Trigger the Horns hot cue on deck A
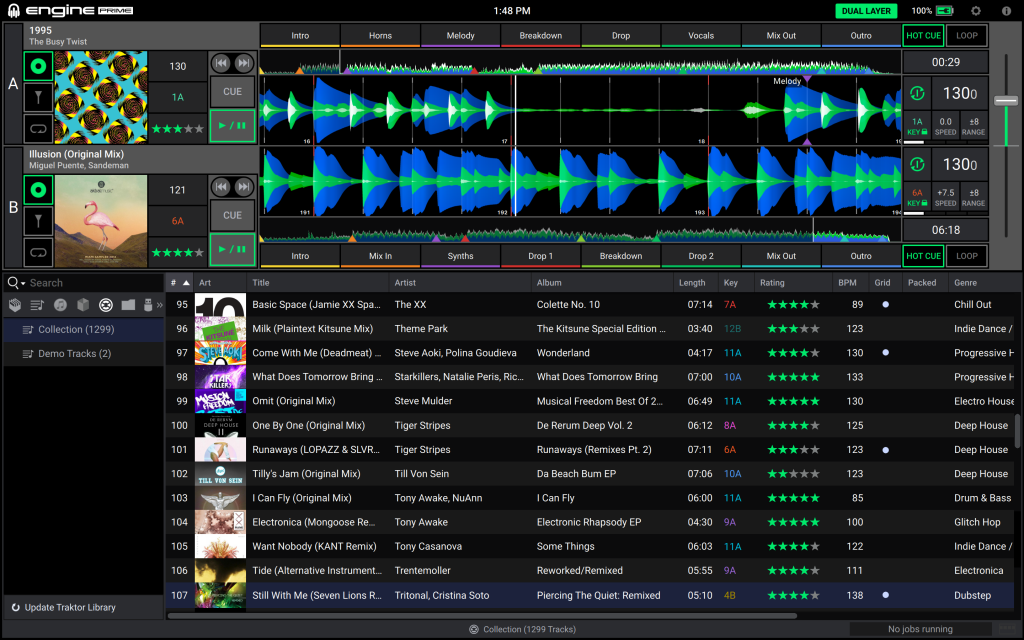The image size is (1024, 640). click(380, 36)
